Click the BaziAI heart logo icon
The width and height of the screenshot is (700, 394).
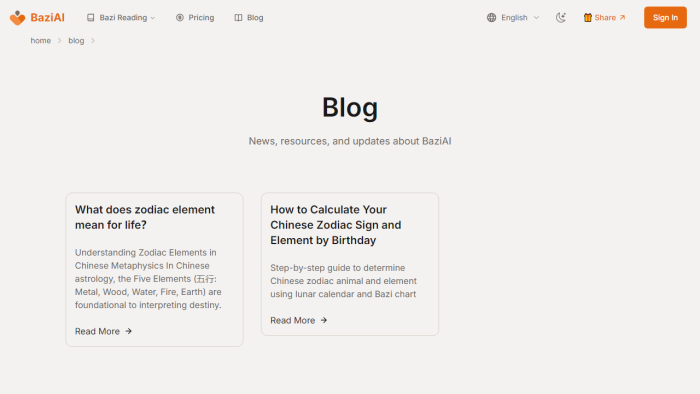17,18
